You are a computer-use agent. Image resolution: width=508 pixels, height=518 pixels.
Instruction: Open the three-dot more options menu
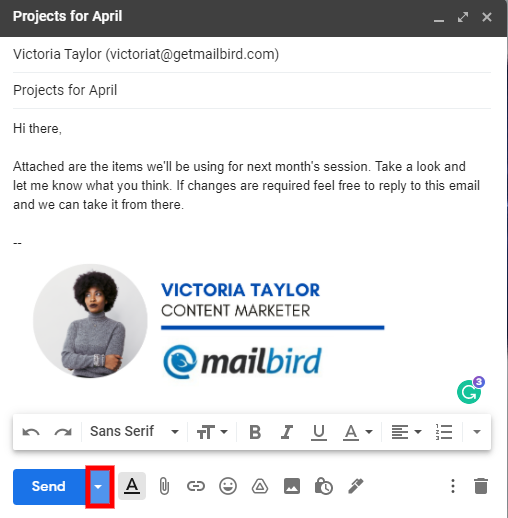click(x=453, y=486)
